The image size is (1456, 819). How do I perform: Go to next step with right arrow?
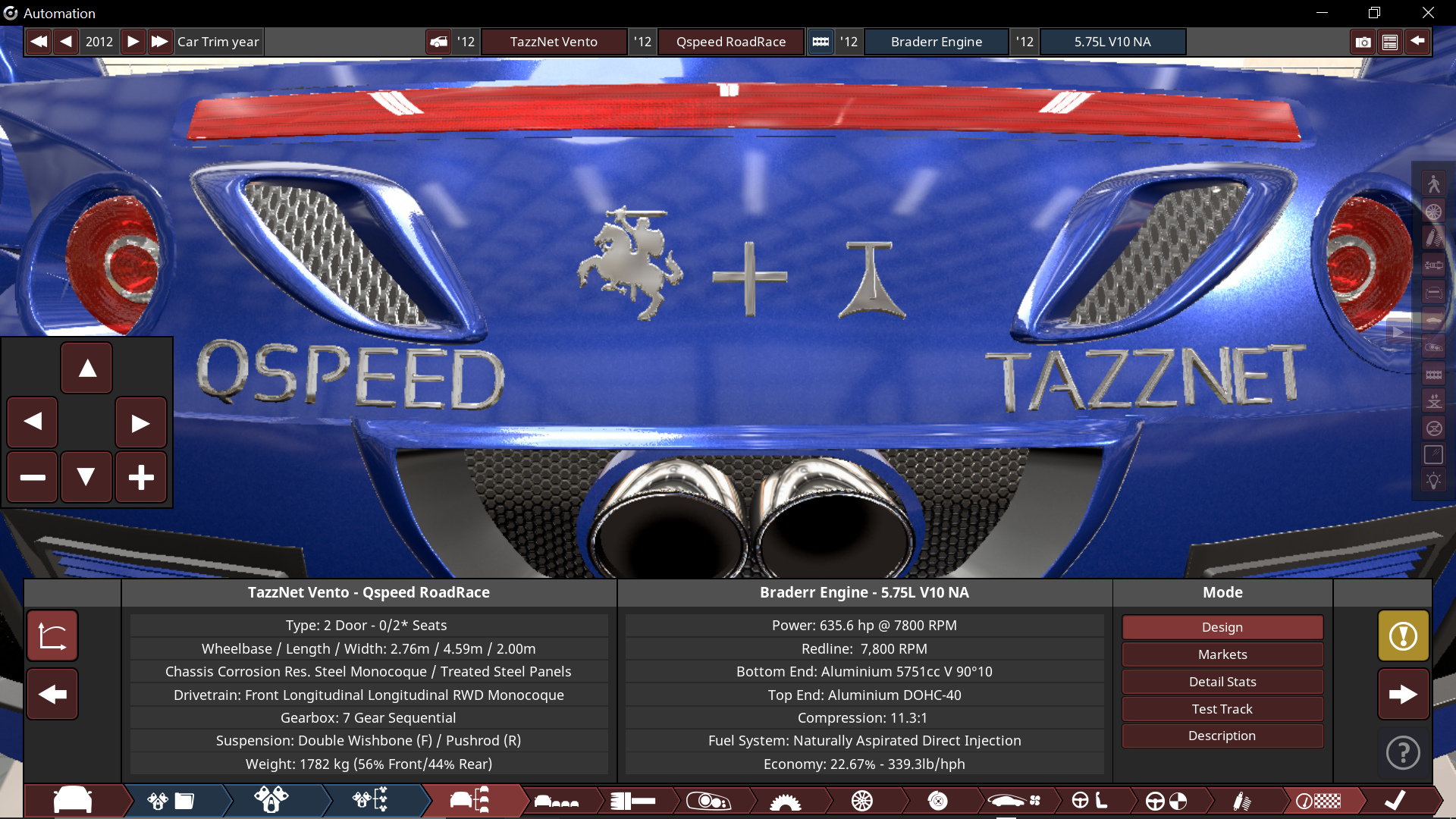[x=1403, y=694]
